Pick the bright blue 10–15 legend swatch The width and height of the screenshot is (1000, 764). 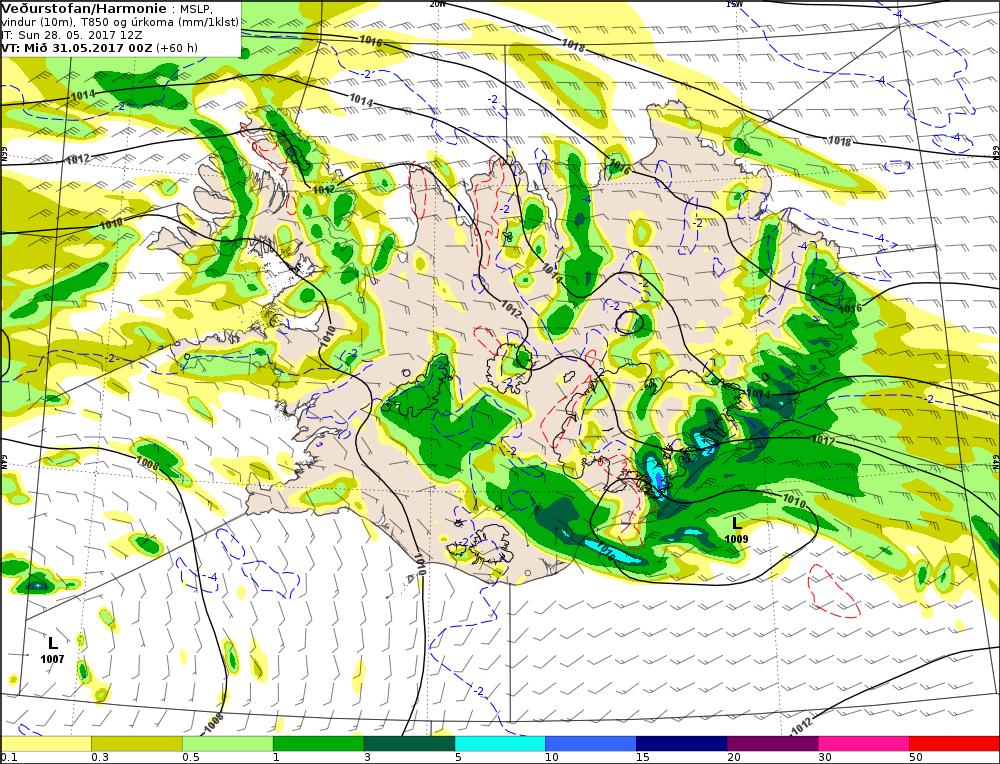[591, 743]
